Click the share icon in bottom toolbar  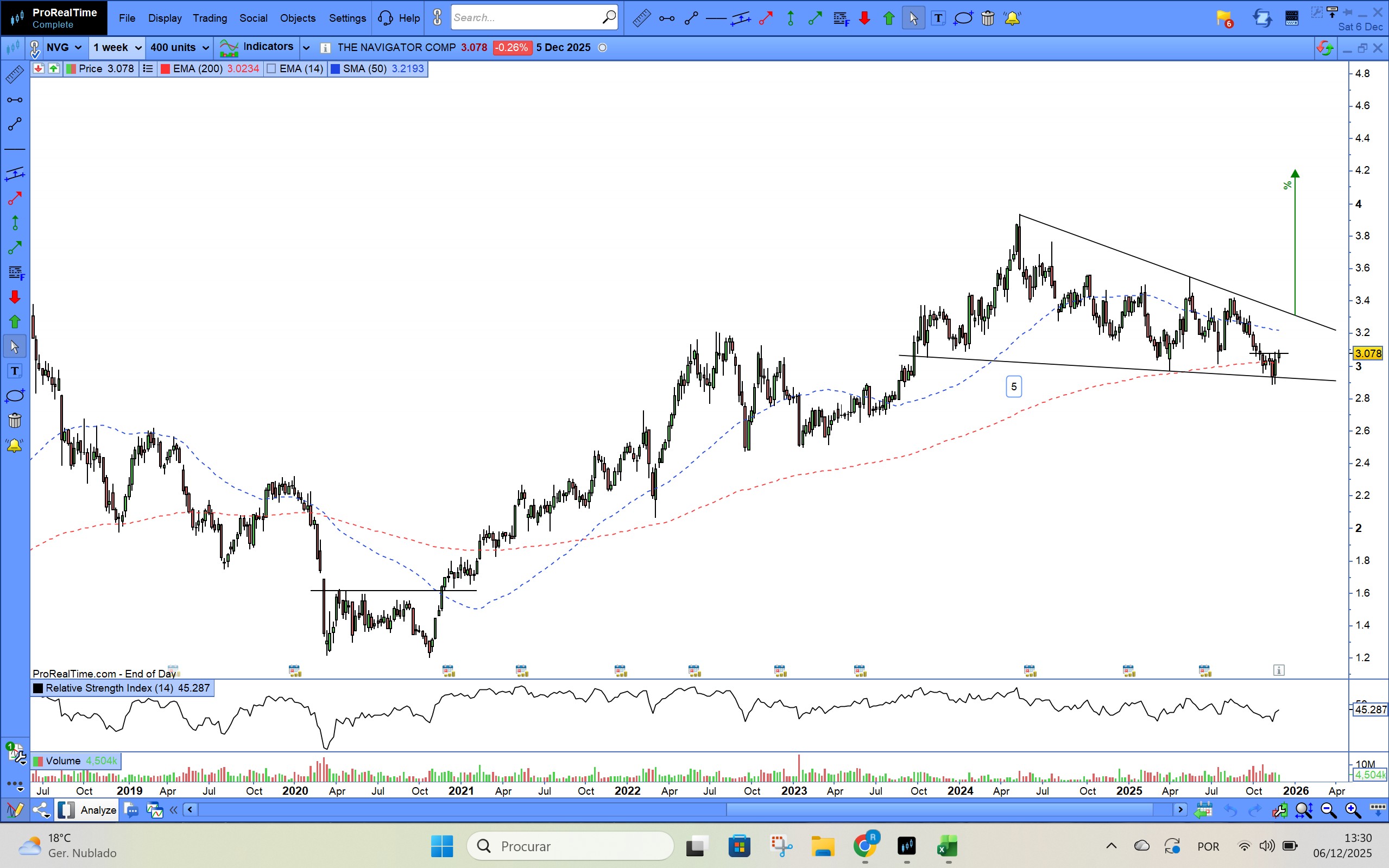pos(41,810)
